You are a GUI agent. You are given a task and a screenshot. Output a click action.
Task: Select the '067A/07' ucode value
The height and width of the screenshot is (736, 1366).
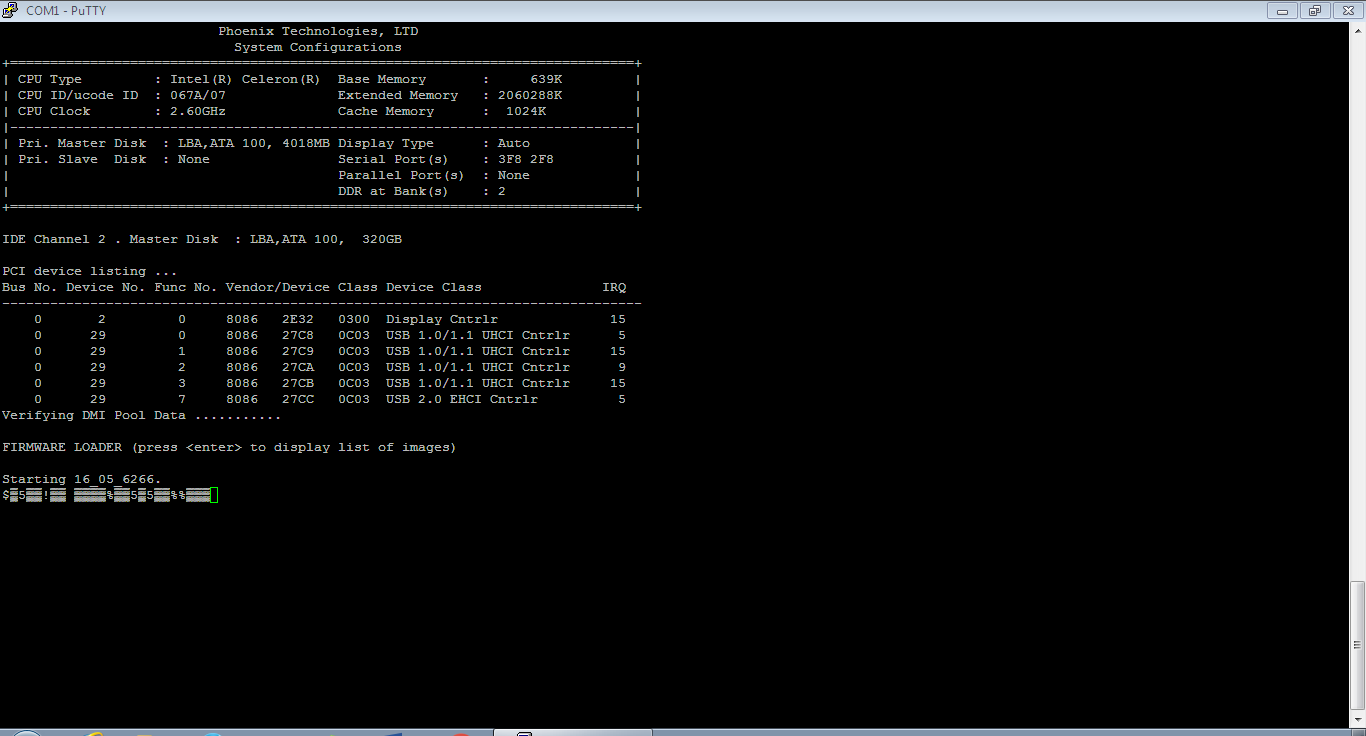198,96
